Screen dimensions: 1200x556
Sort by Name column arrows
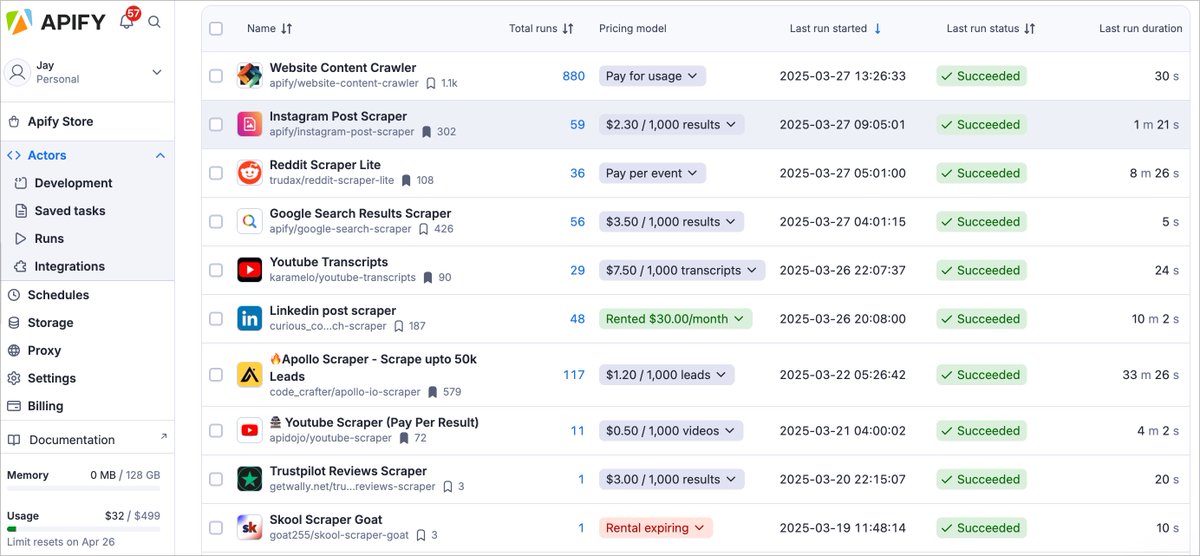(x=287, y=29)
